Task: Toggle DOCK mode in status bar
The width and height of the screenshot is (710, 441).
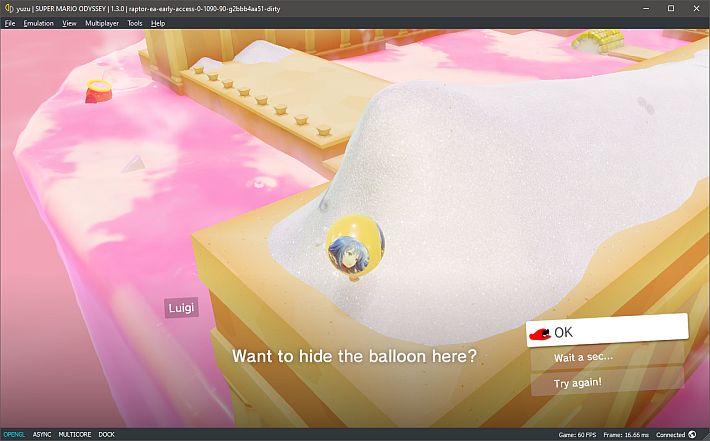Action: pos(106,434)
